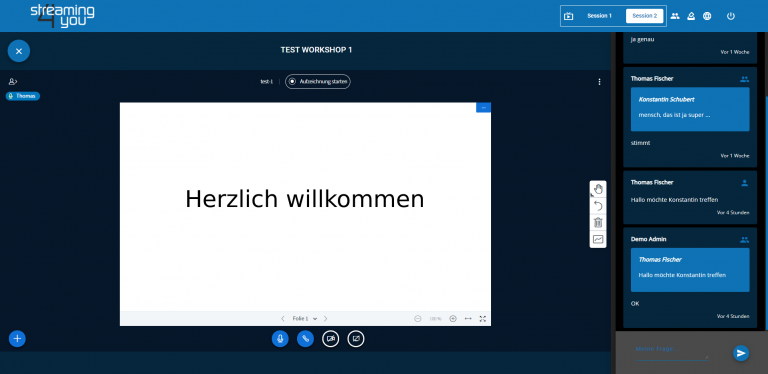Send the question with arrow button
This screenshot has height=374, width=768.
741,353
